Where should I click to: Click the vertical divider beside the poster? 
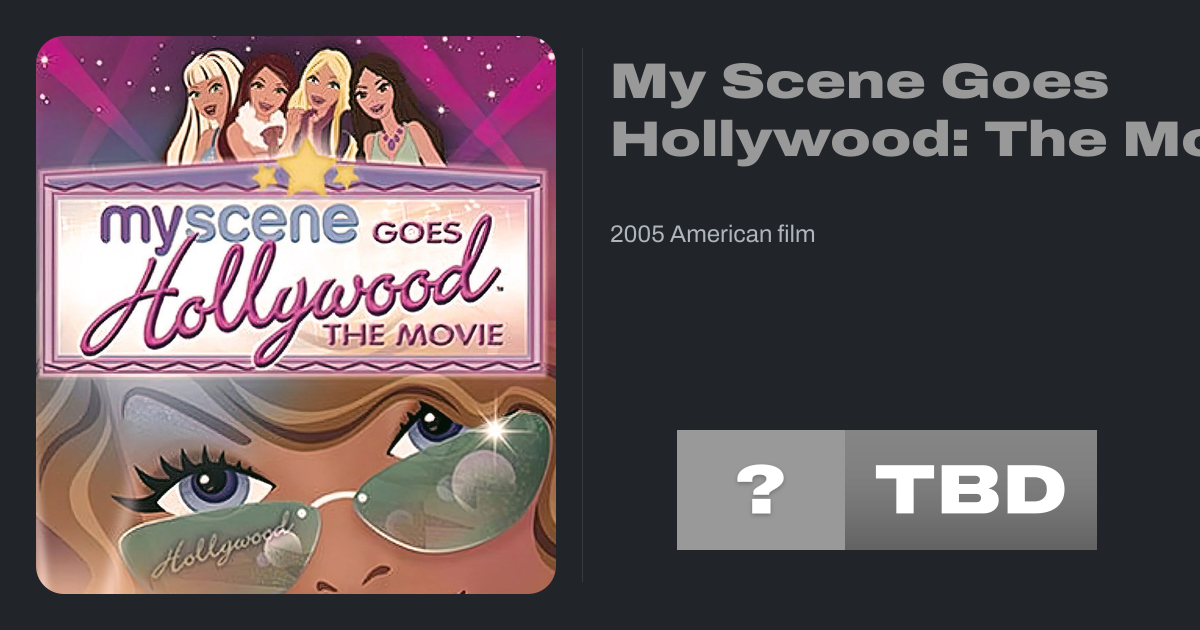tap(583, 315)
